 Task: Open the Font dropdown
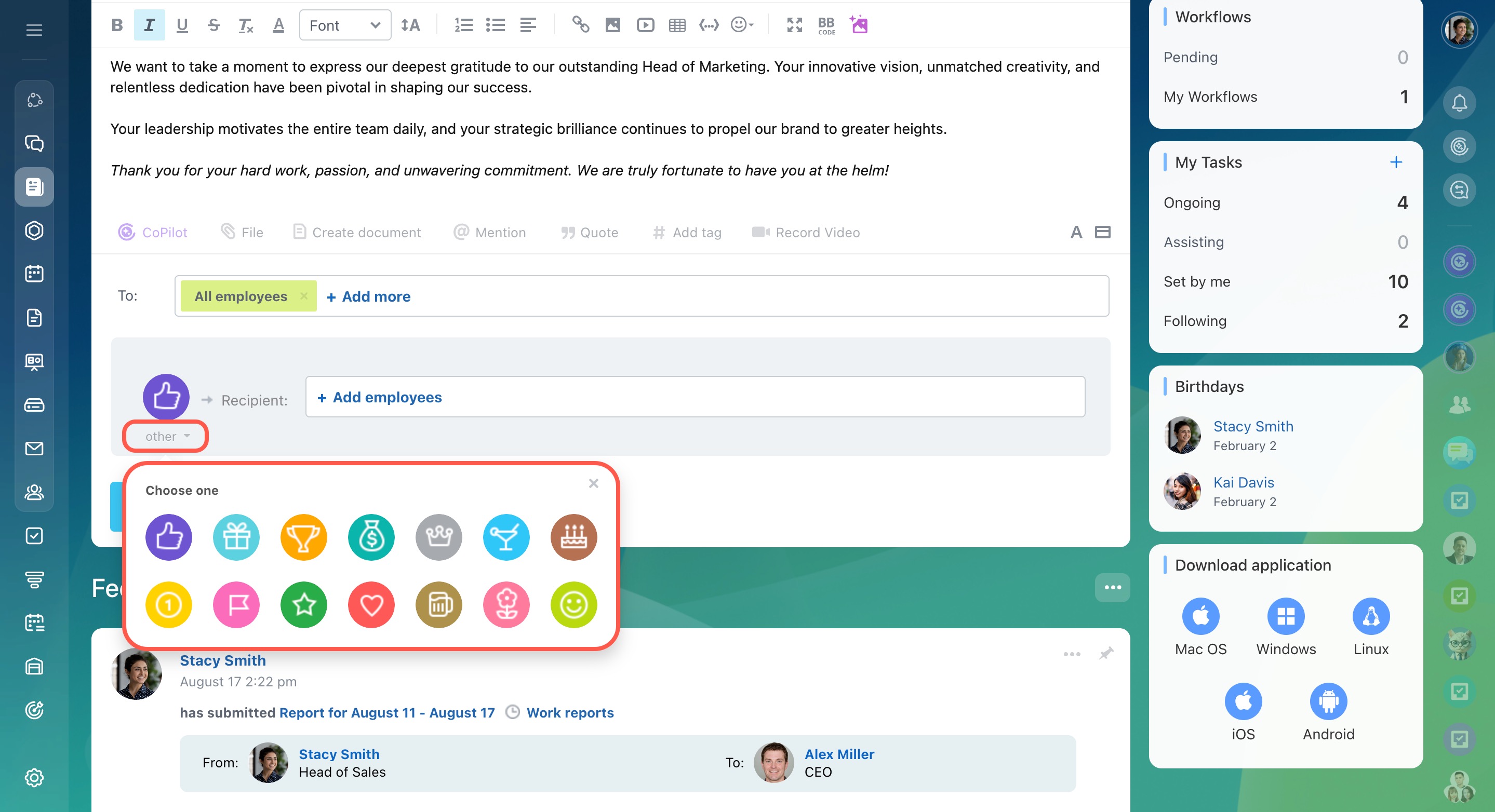point(345,25)
